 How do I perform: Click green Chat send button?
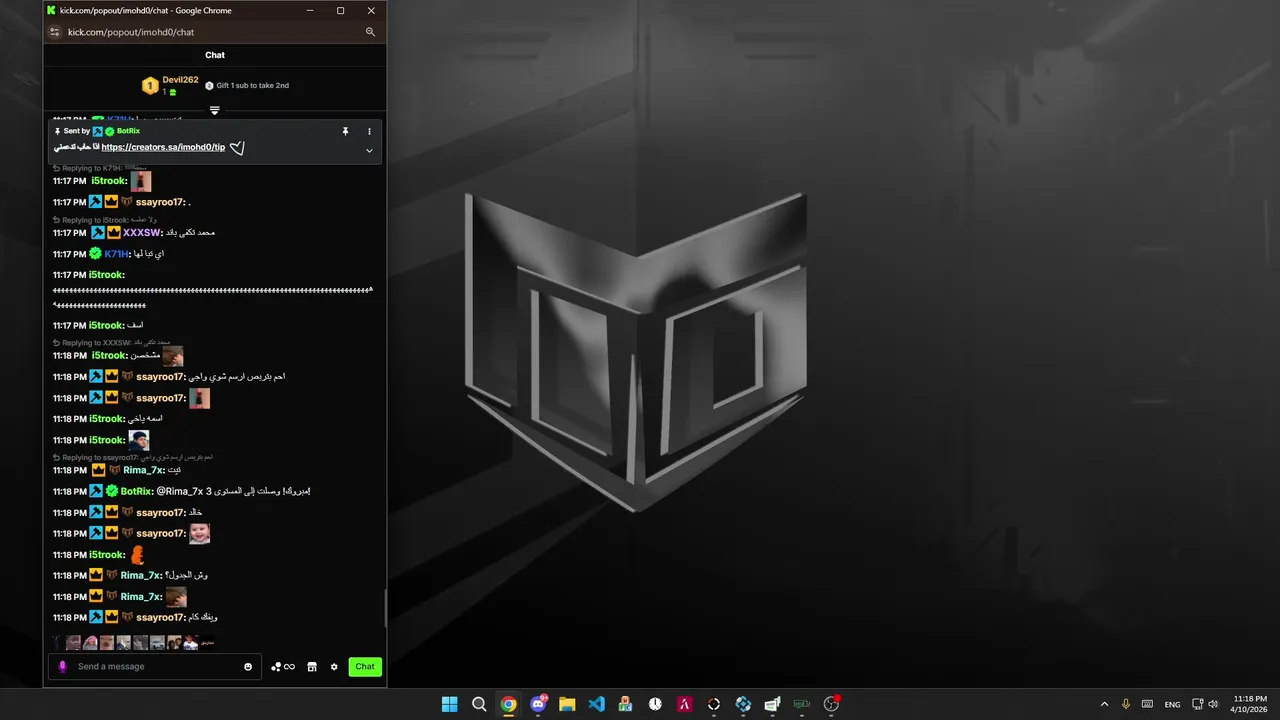365,667
